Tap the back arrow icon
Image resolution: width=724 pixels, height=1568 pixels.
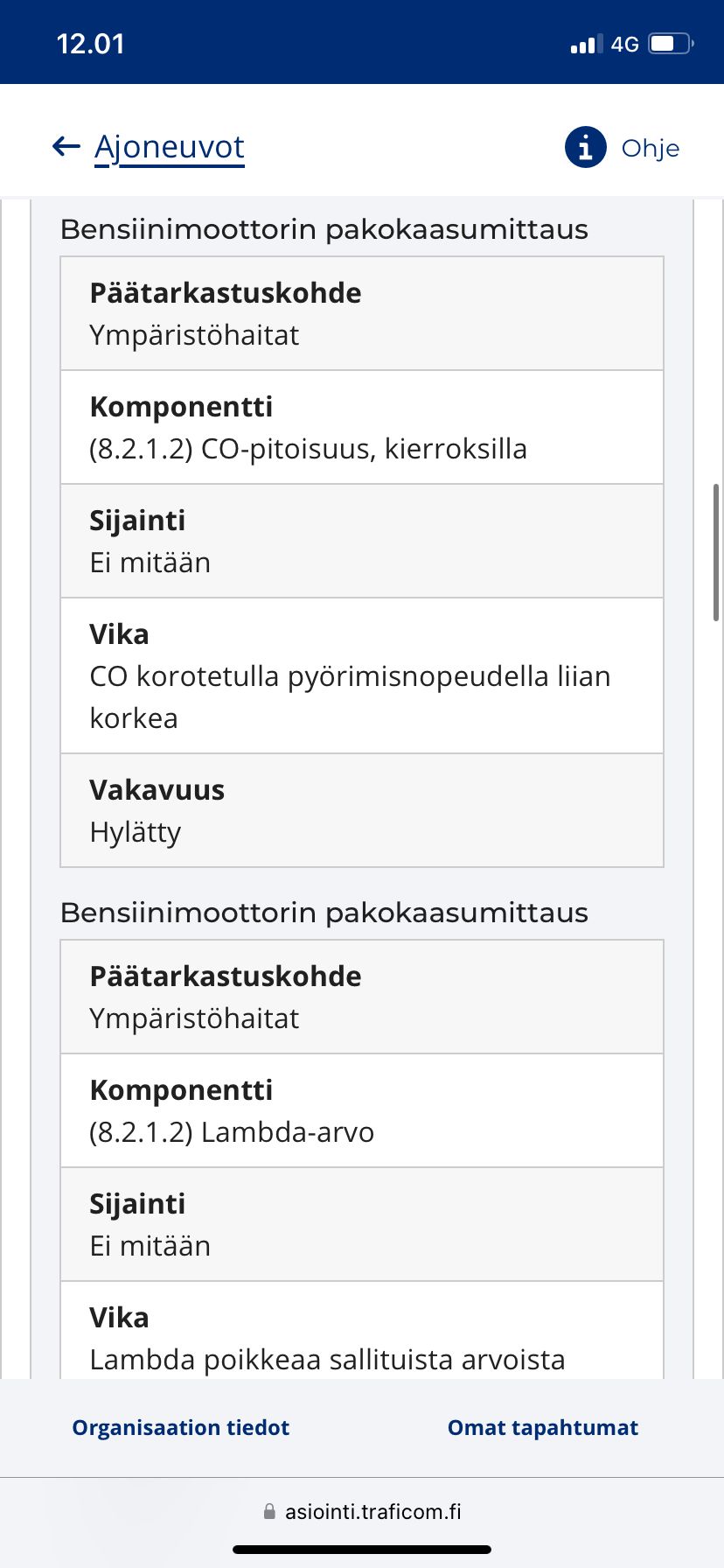[66, 146]
